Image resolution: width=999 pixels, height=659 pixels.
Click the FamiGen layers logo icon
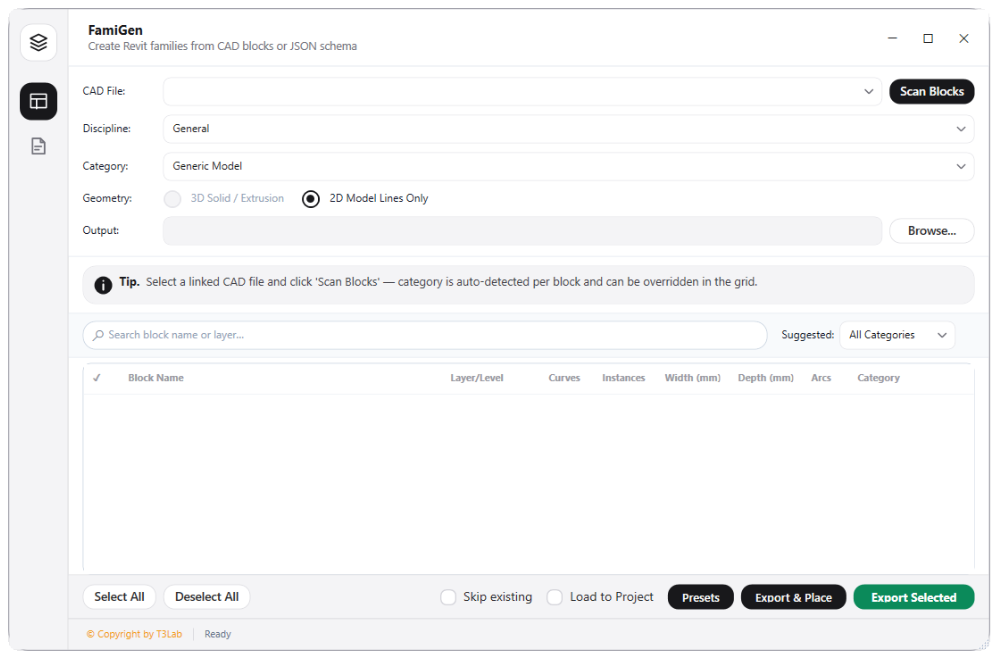pos(38,43)
